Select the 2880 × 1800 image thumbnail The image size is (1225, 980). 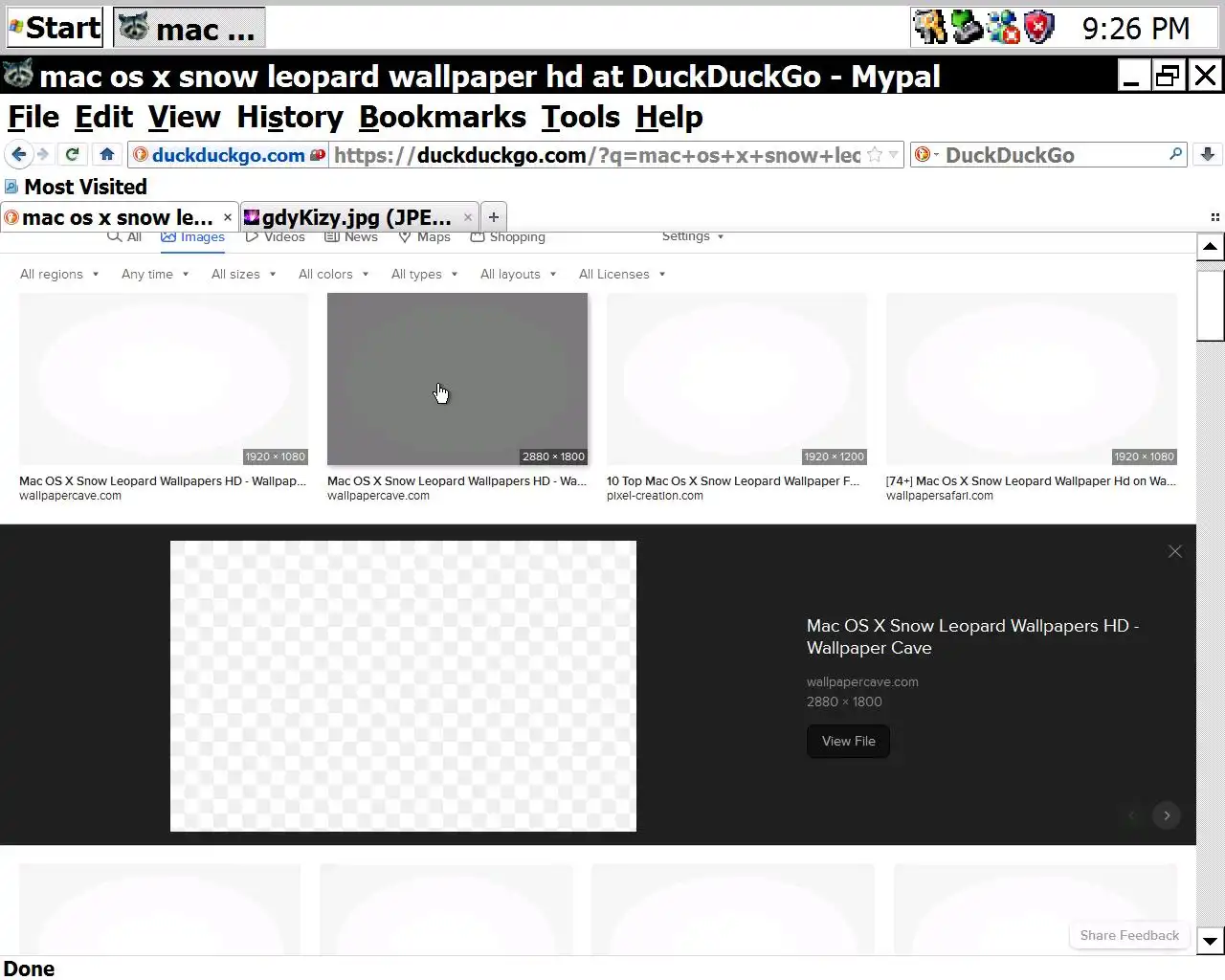click(457, 379)
